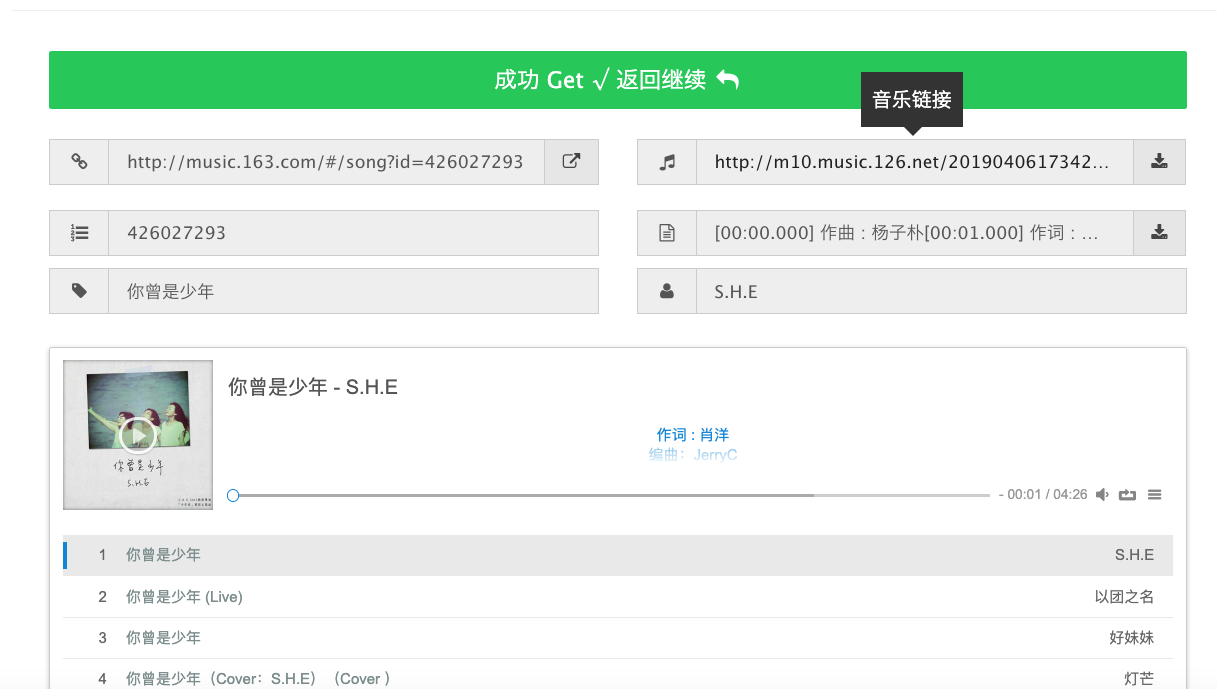Click the lyric line 作词 : 肖洋
This screenshot has width=1217, height=689.
coord(693,435)
